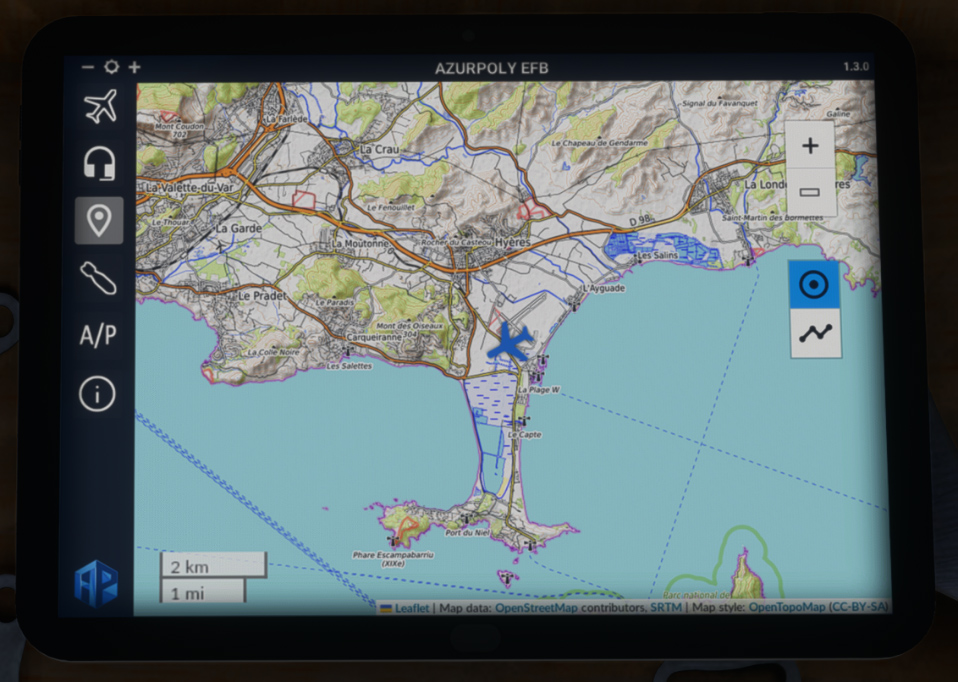Decrease screen brightness with minus button
Image resolution: width=958 pixels, height=682 pixels.
tap(88, 68)
